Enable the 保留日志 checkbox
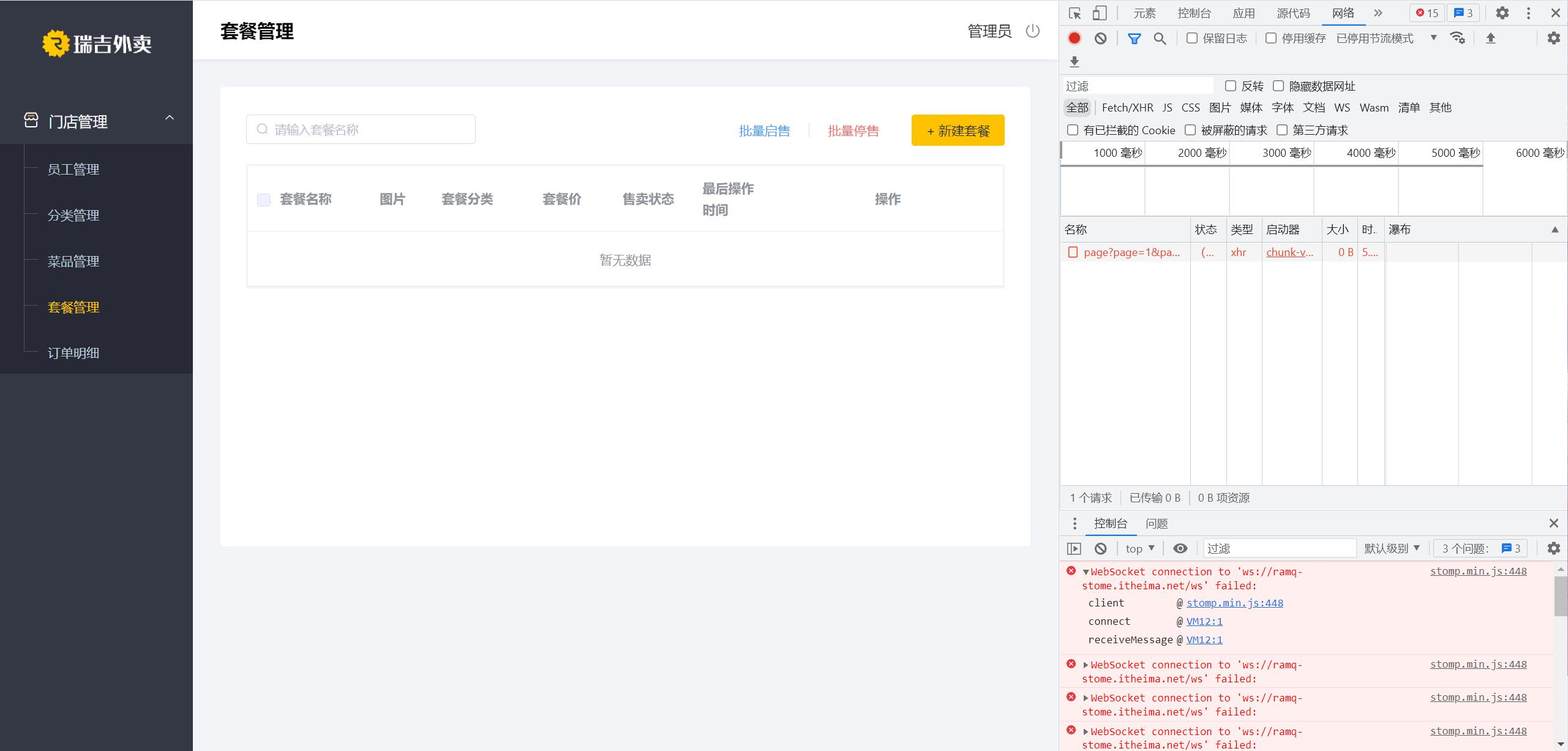The height and width of the screenshot is (751, 1568). [1192, 38]
